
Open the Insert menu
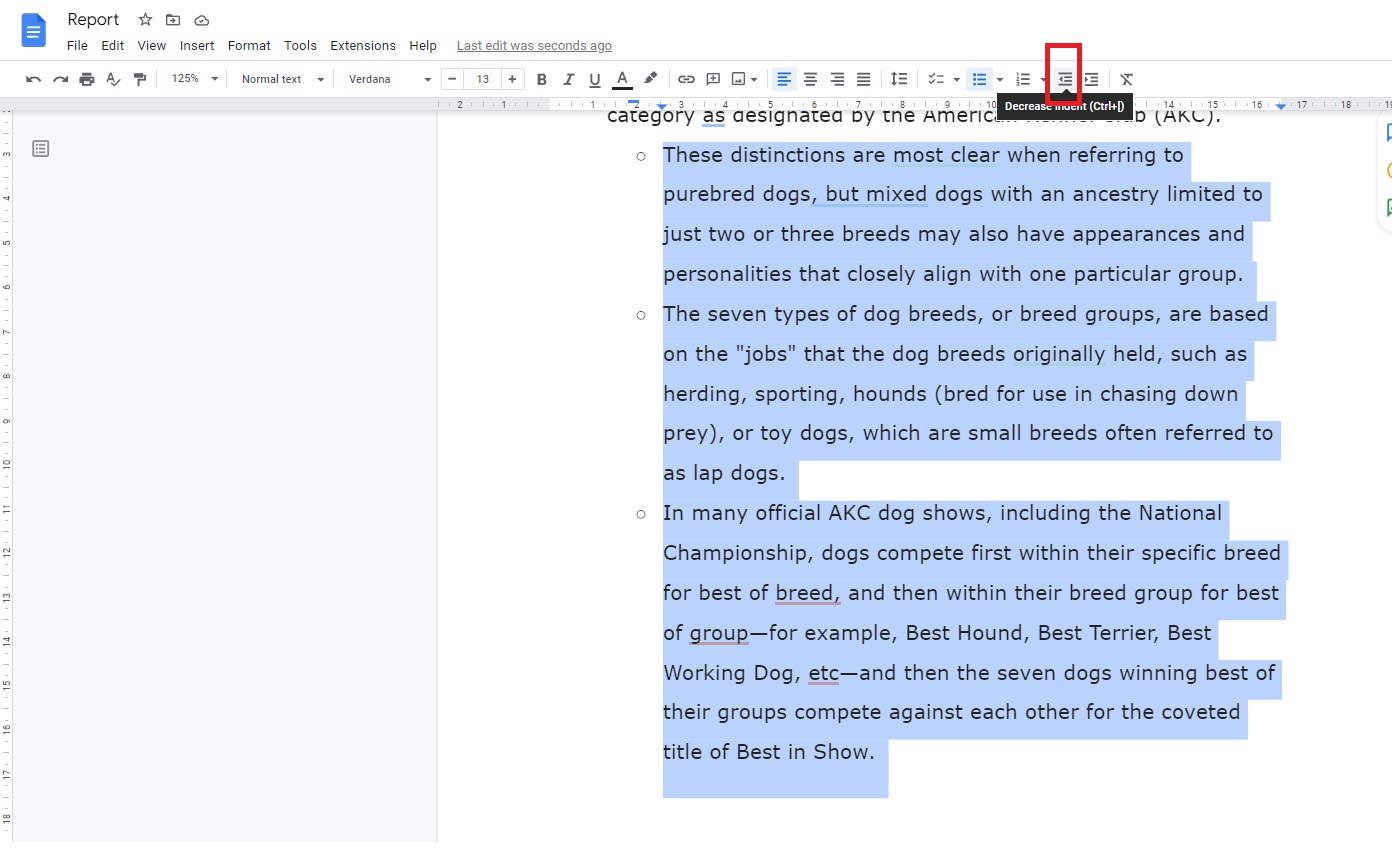197,46
